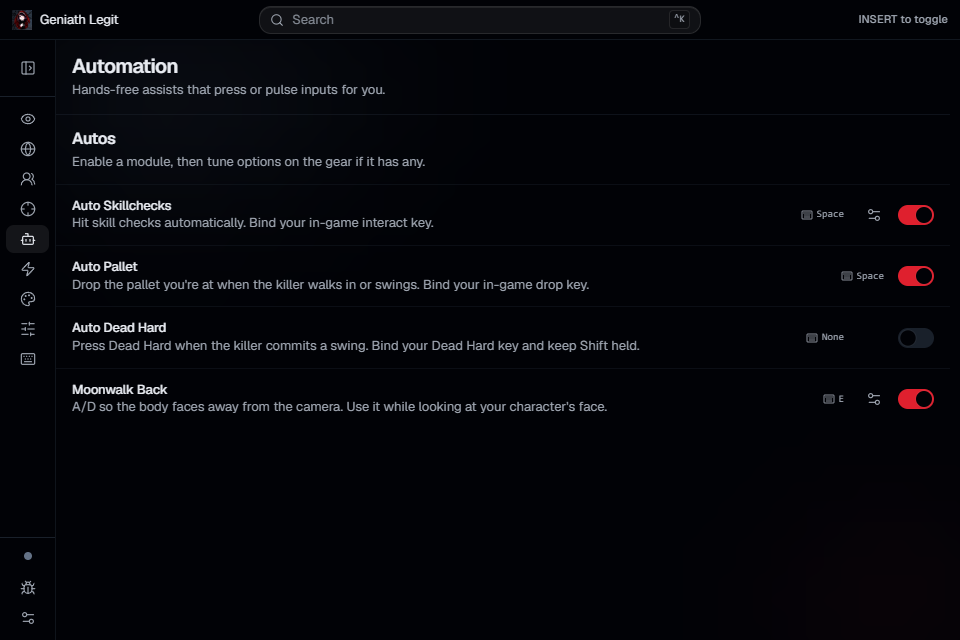The height and width of the screenshot is (640, 960).
Task: Click the Search input field
Action: pyautogui.click(x=479, y=20)
